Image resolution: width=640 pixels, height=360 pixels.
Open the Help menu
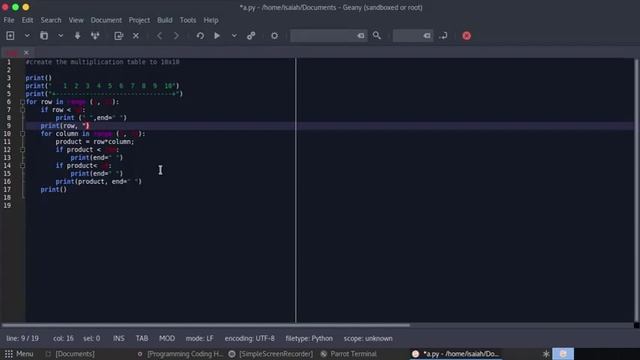211,20
